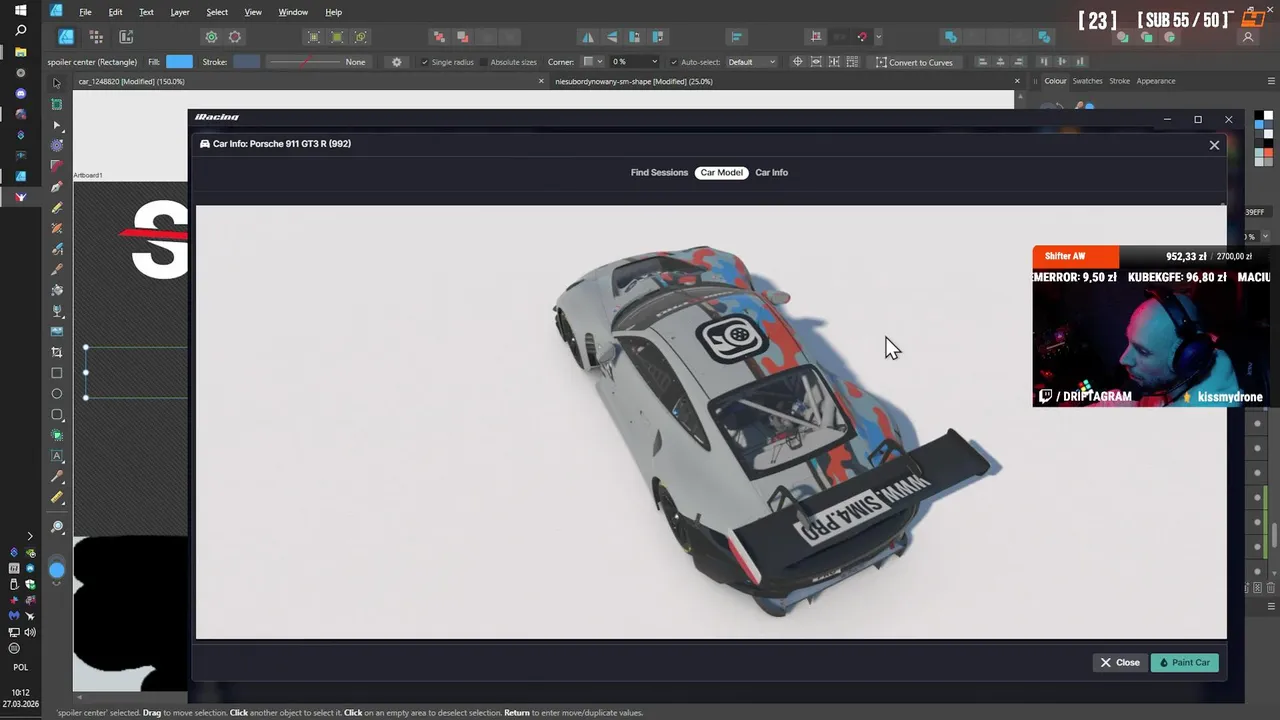Open the account profile icon
This screenshot has height=720, width=1280.
[x=1248, y=37]
